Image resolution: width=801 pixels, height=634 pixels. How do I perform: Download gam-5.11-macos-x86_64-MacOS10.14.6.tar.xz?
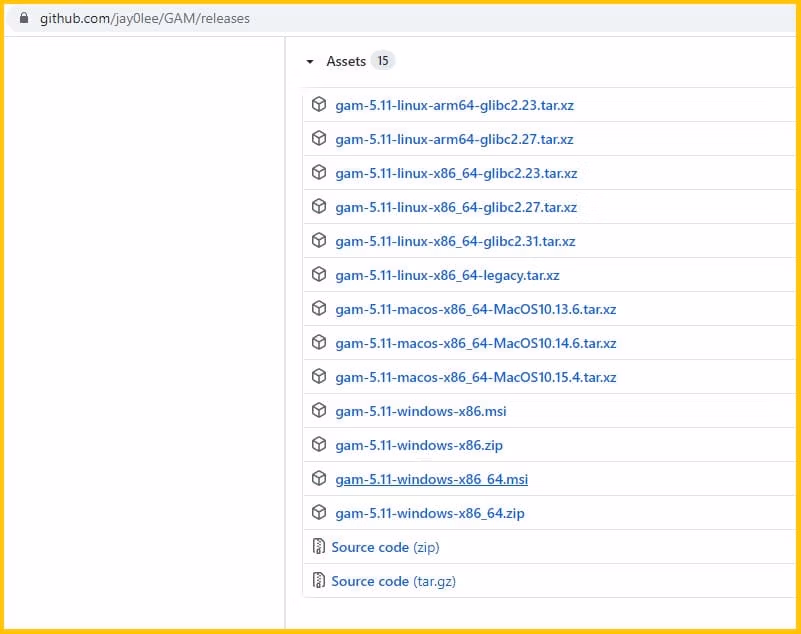pos(475,343)
